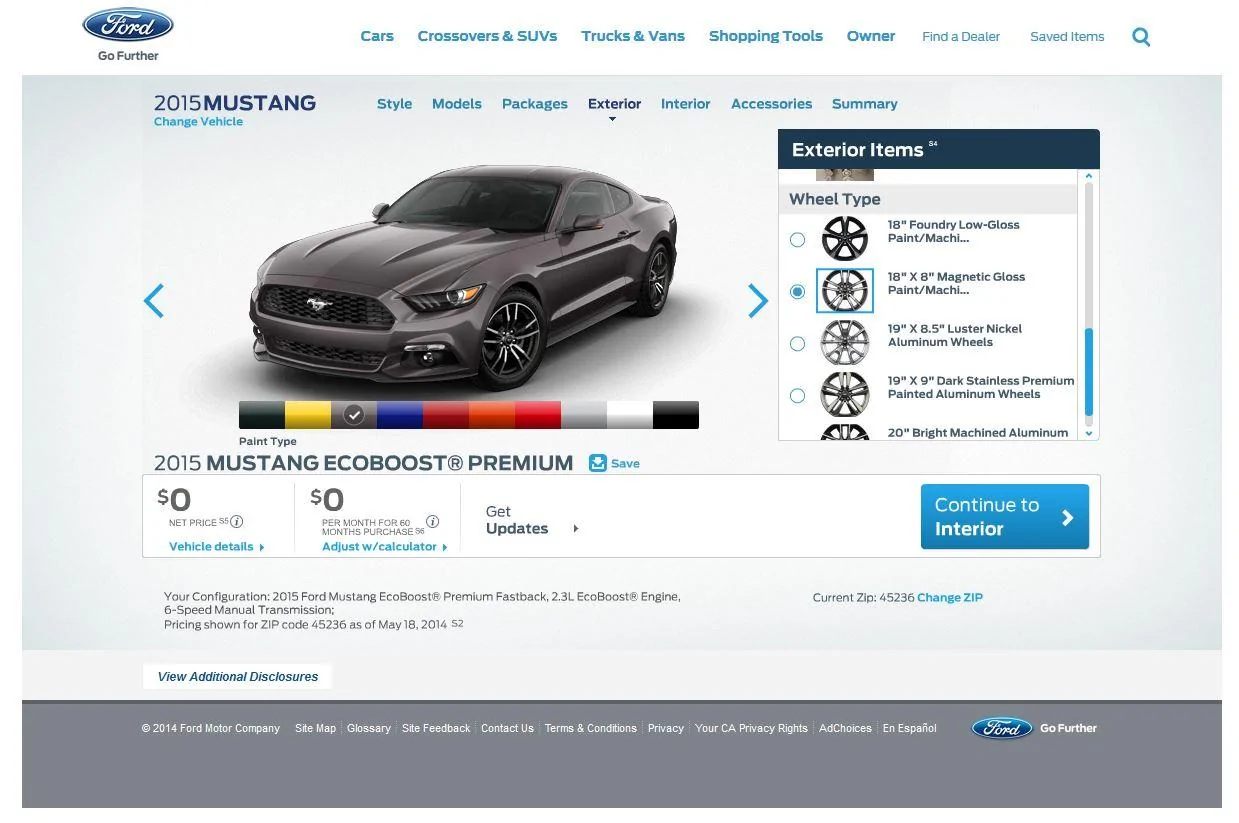The width and height of the screenshot is (1239, 823).
Task: Open Terms & Conditions footer link
Action: [x=591, y=728]
